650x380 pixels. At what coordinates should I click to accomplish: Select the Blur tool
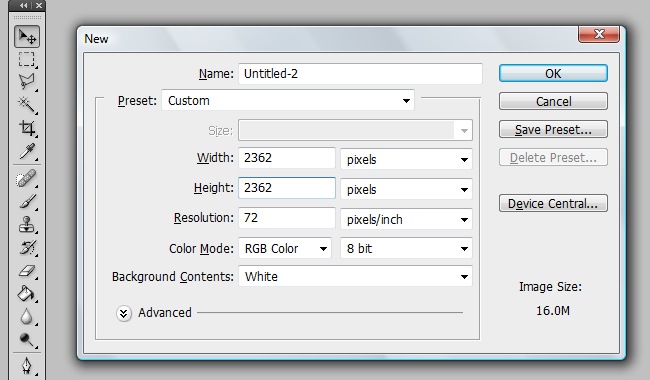click(x=27, y=317)
